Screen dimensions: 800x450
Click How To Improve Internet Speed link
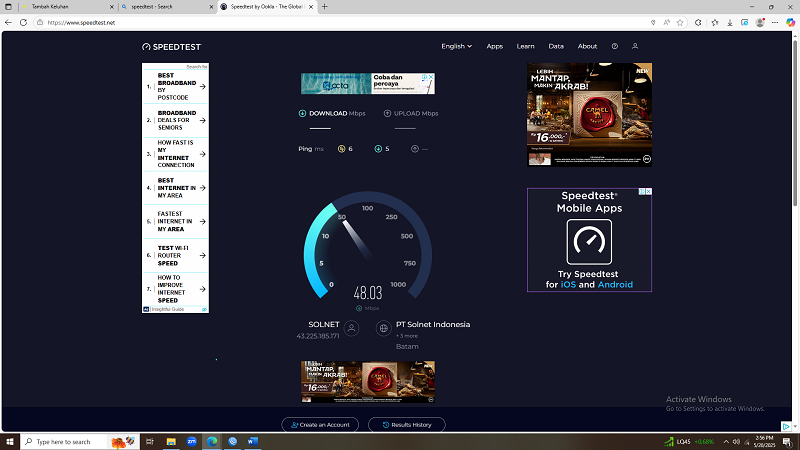pyautogui.click(x=176, y=289)
